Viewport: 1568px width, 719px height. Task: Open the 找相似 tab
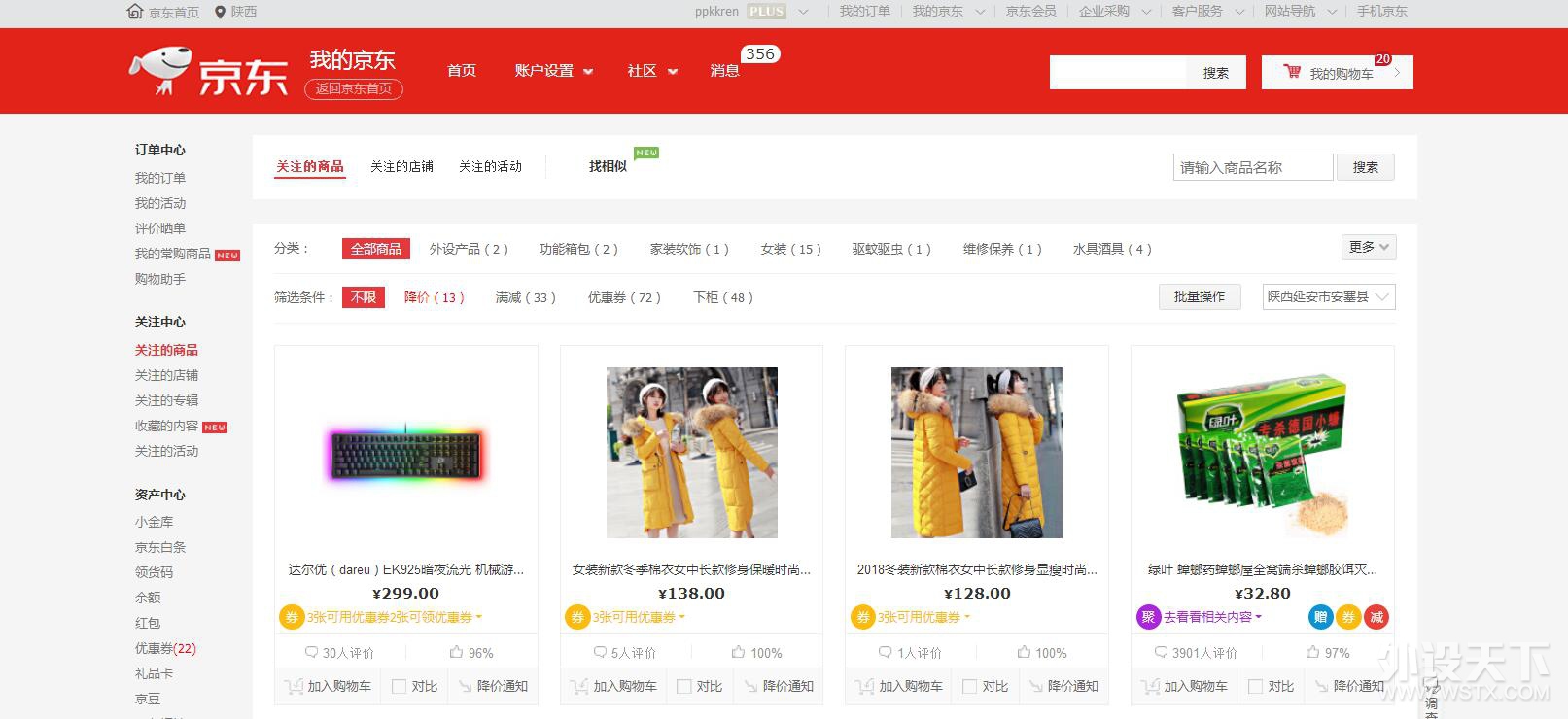click(608, 167)
